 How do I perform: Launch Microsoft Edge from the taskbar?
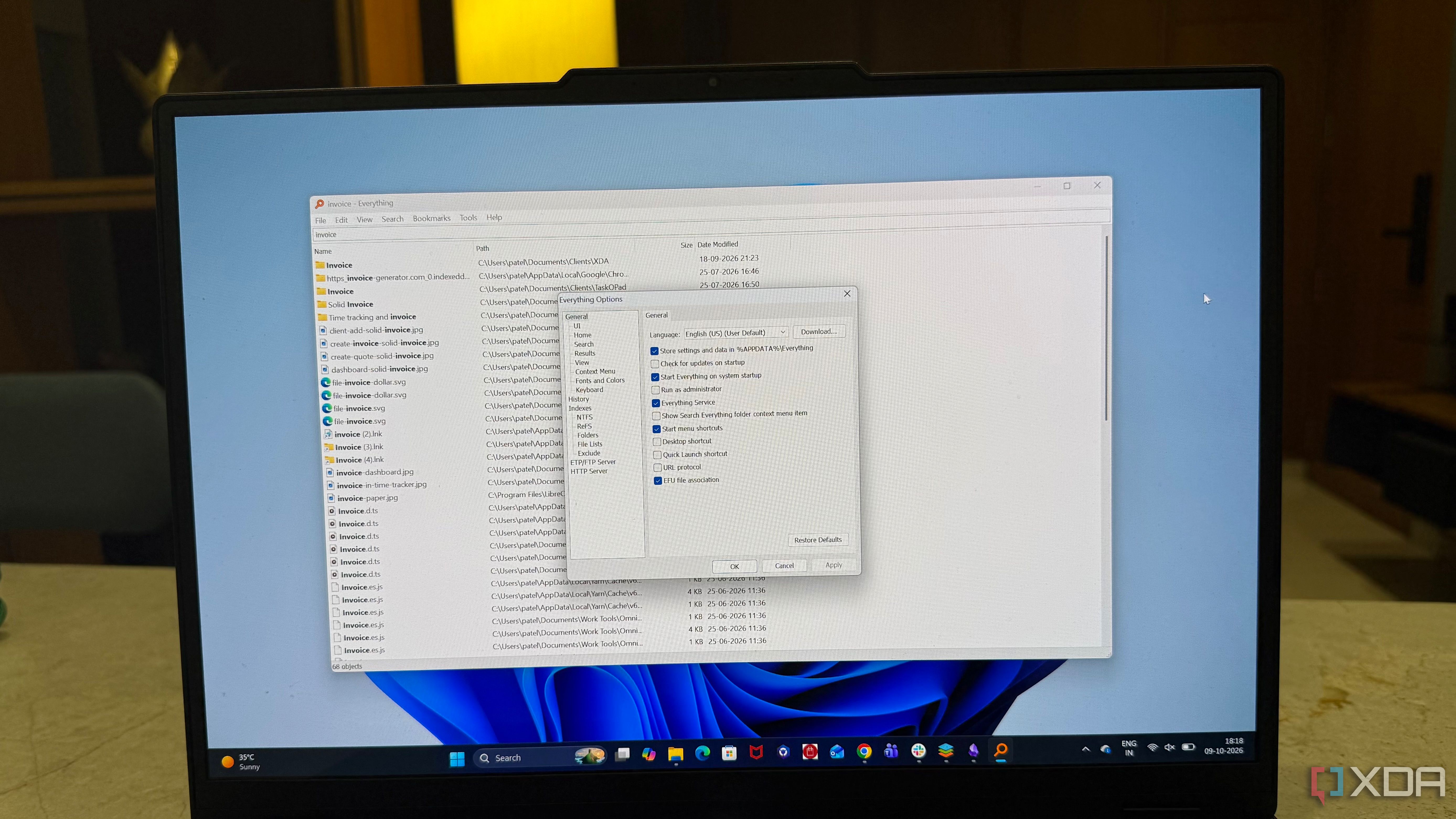pos(703,753)
